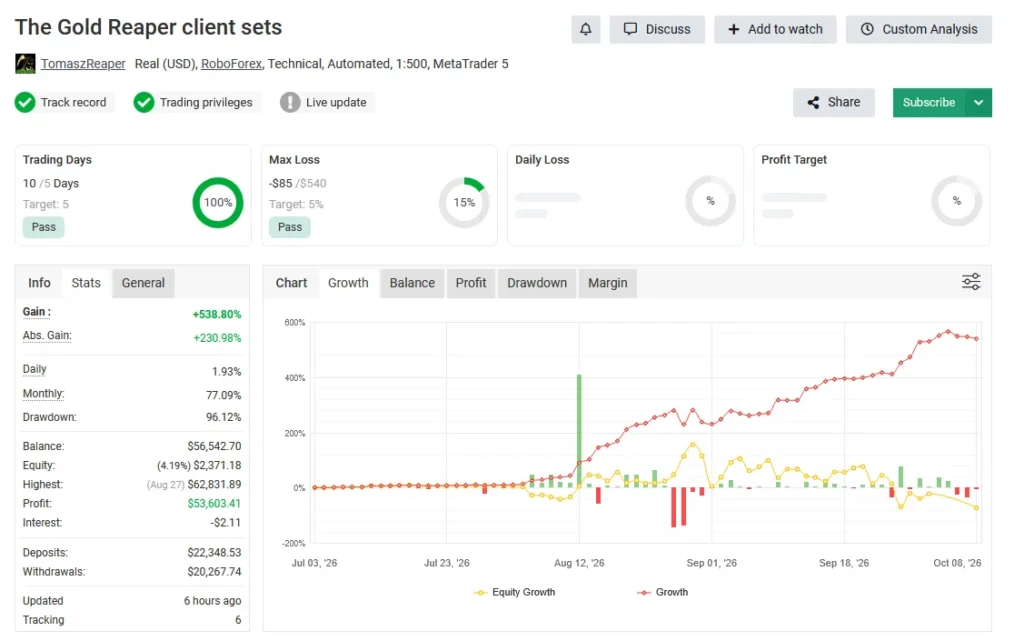Click the Profit Target percent ring
The image size is (1024, 641).
pyautogui.click(x=957, y=201)
